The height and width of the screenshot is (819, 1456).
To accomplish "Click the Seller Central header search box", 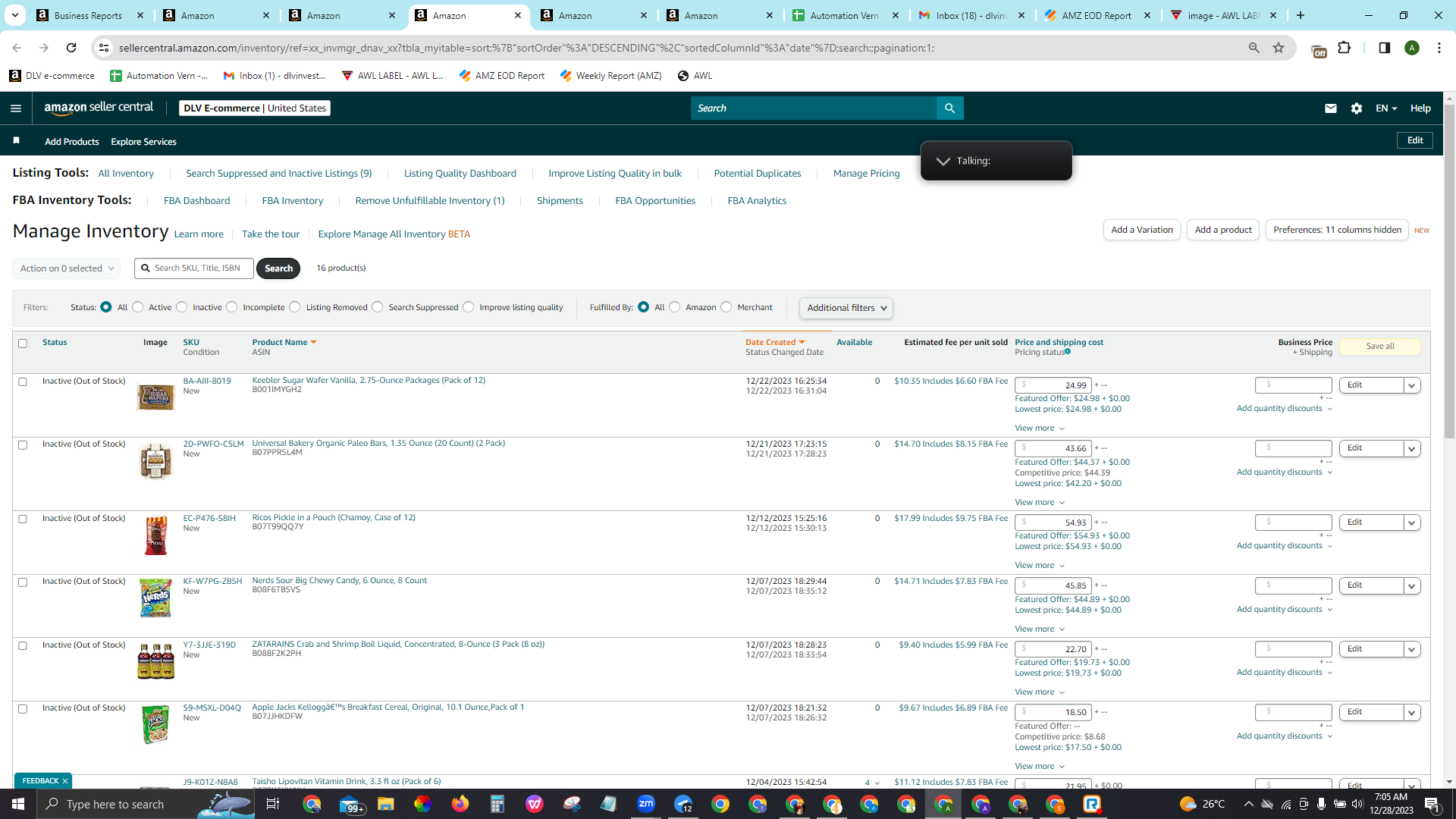I will tap(814, 108).
